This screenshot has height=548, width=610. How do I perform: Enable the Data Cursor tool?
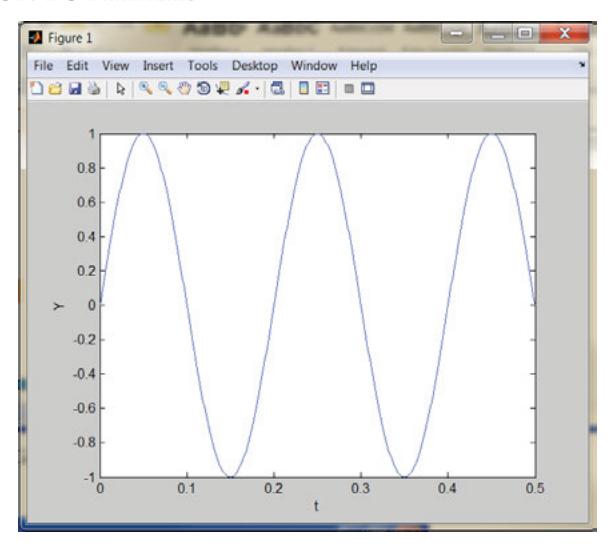point(223,89)
